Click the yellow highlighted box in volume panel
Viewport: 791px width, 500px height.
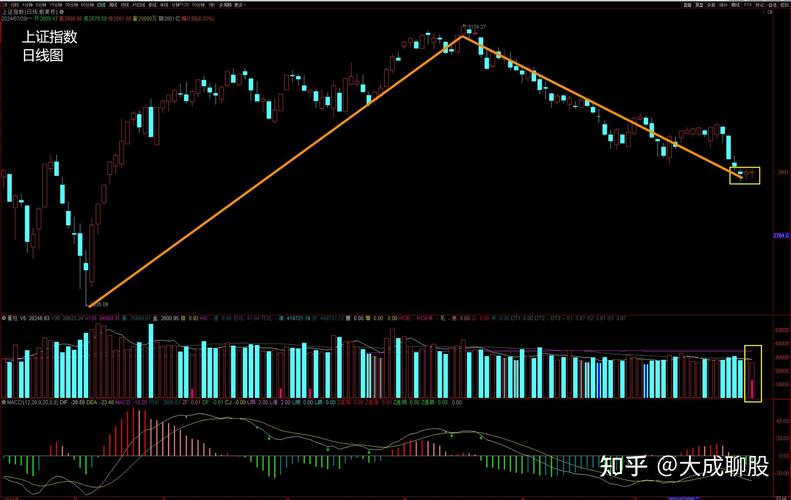coord(752,373)
